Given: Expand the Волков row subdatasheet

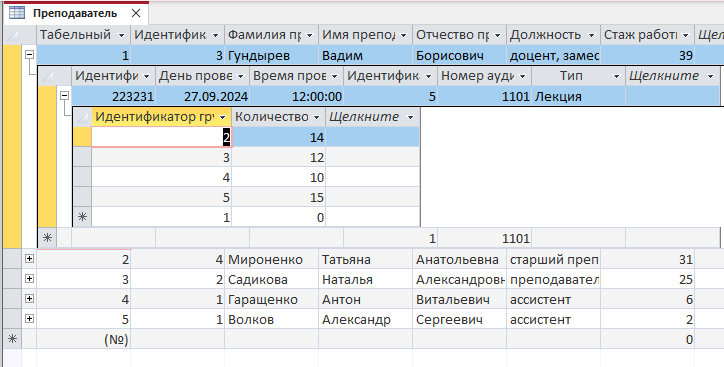Looking at the screenshot, I should (30, 319).
